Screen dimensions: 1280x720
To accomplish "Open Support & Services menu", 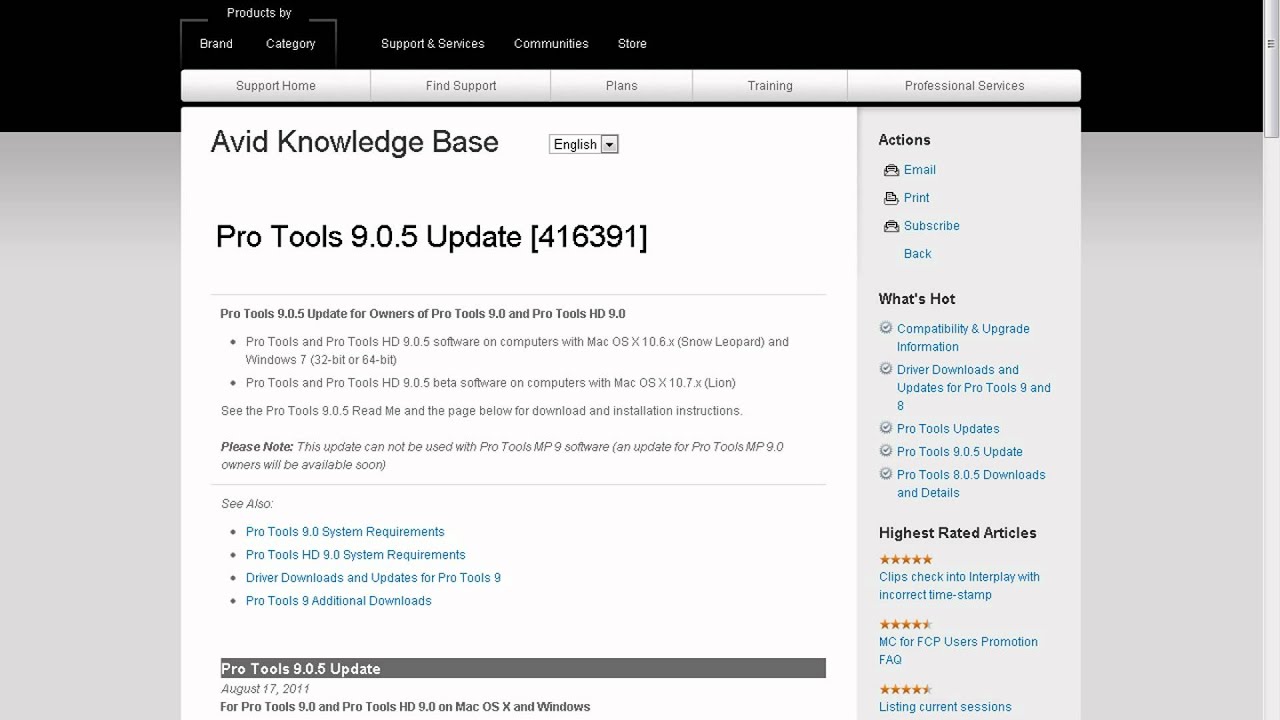I will (x=432, y=44).
